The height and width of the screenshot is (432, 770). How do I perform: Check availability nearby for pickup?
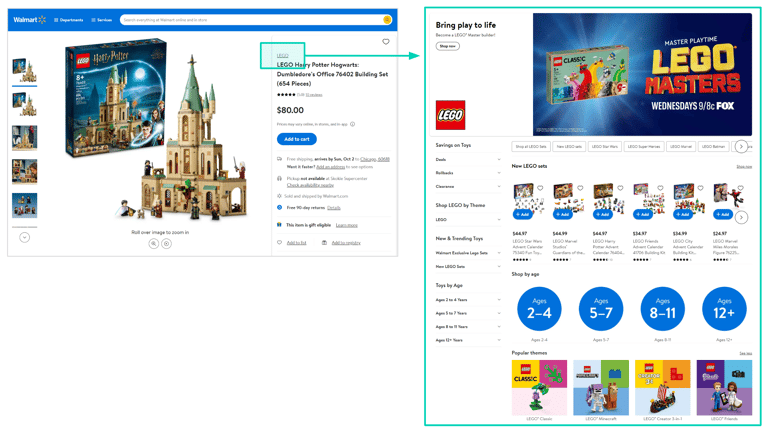point(310,185)
